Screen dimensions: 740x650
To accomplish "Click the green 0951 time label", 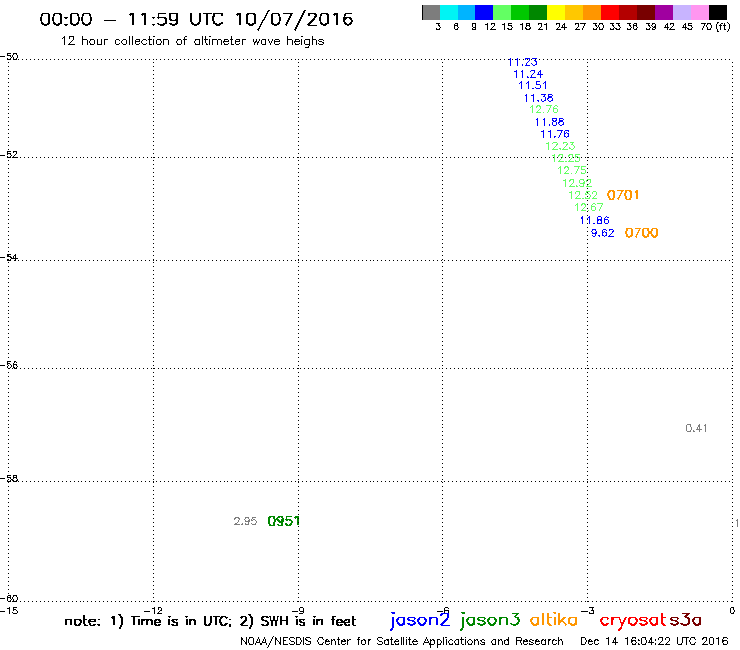I will [284, 521].
